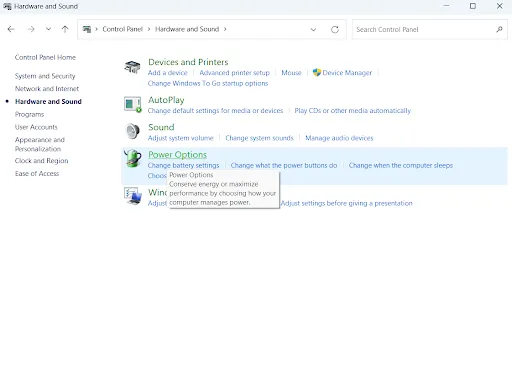Click the Power Options battery icon
Screen dimensions: 512x371
pos(133,158)
